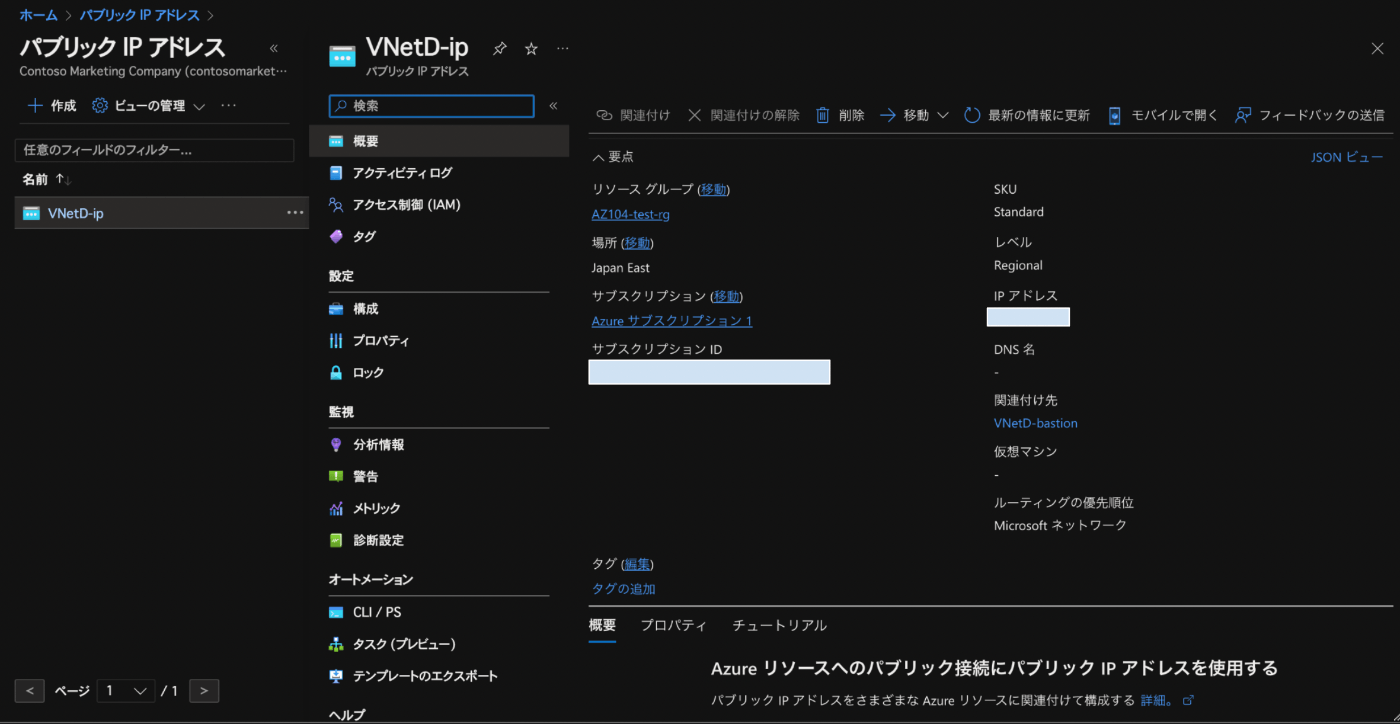Open the AZ104-test-rg resource group link
Screen dimensions: 1400x724
pos(631,215)
